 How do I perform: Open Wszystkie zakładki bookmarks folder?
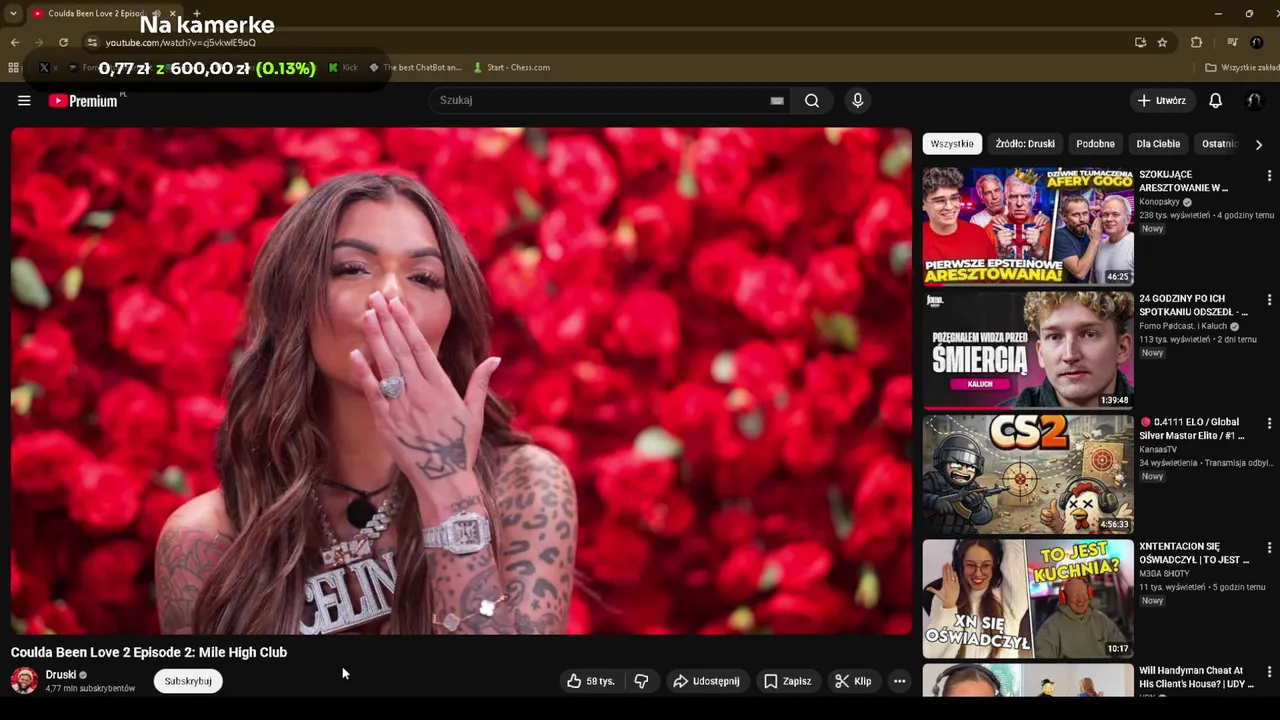click(1241, 67)
